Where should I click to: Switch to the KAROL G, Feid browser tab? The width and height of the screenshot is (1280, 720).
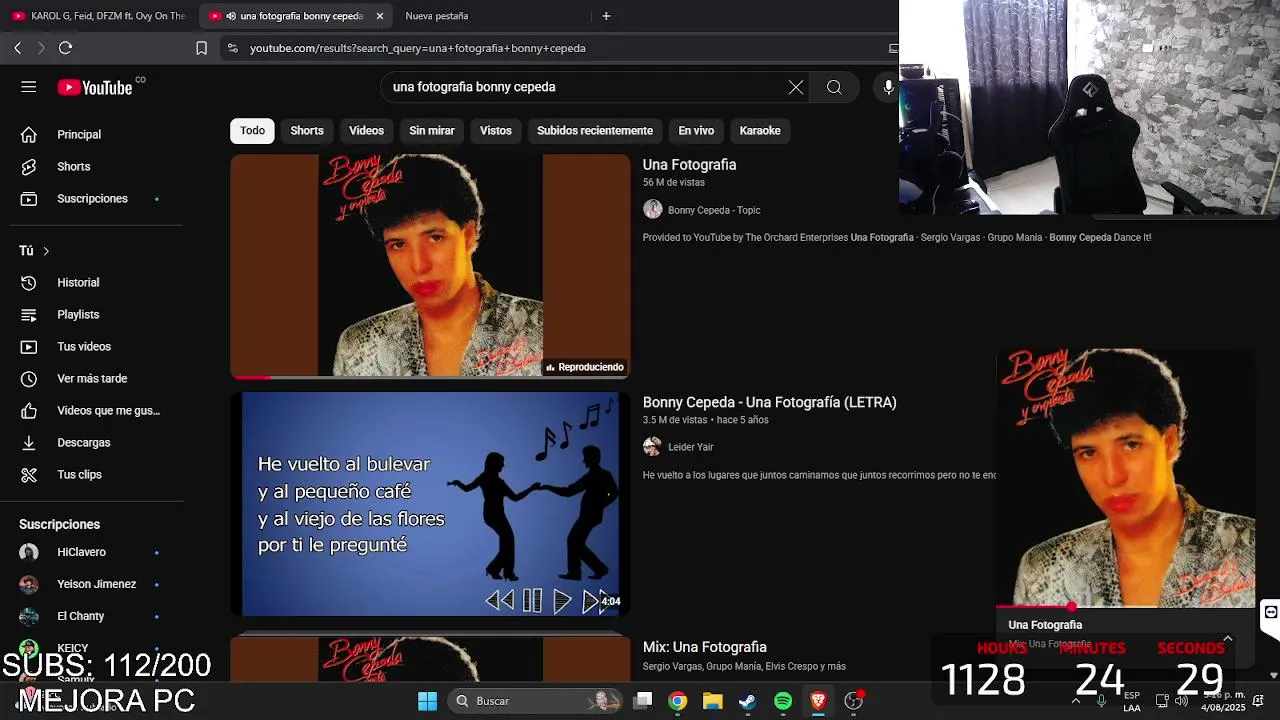pyautogui.click(x=100, y=16)
